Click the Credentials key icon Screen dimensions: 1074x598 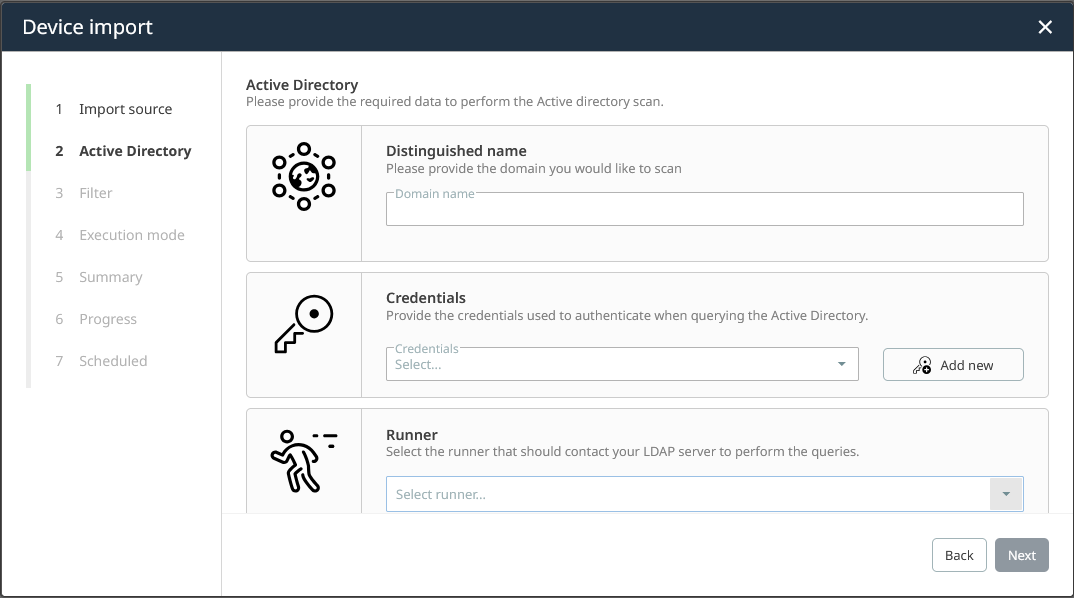[304, 324]
